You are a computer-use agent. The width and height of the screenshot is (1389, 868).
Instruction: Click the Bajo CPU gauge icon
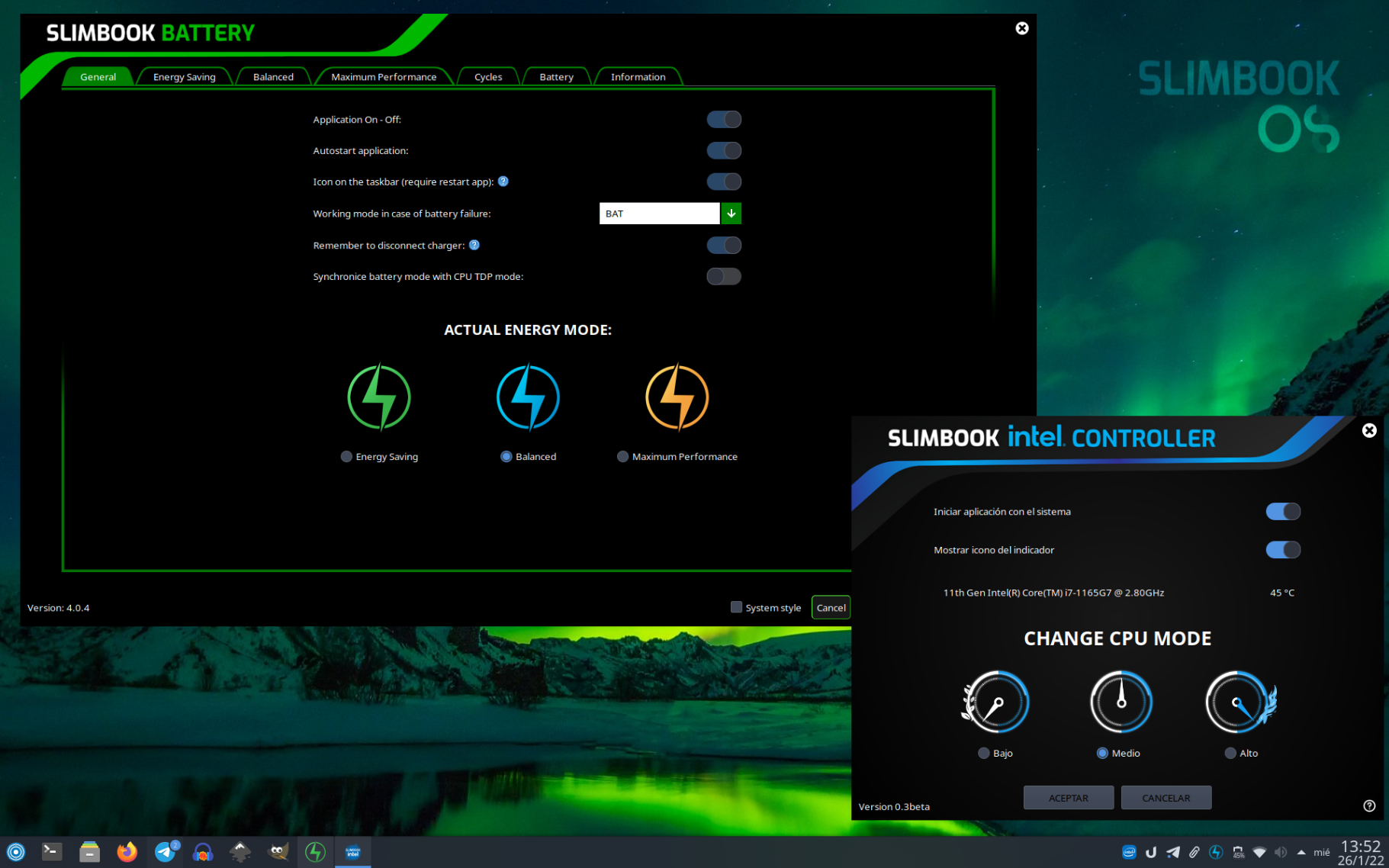995,702
